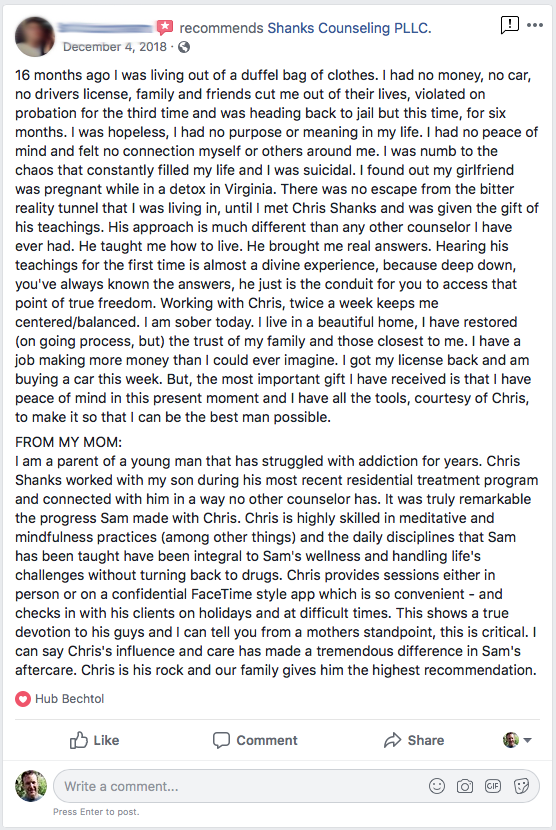This screenshot has height=830, width=556.
Task: Expand the comment-as profile dropdown arrow
Action: point(527,740)
